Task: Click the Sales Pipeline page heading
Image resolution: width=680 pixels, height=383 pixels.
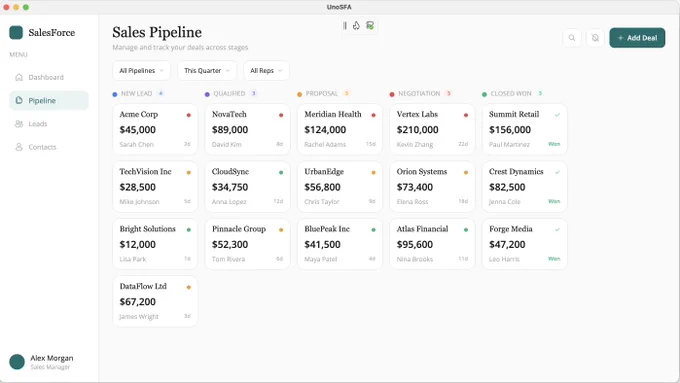Action: [157, 33]
